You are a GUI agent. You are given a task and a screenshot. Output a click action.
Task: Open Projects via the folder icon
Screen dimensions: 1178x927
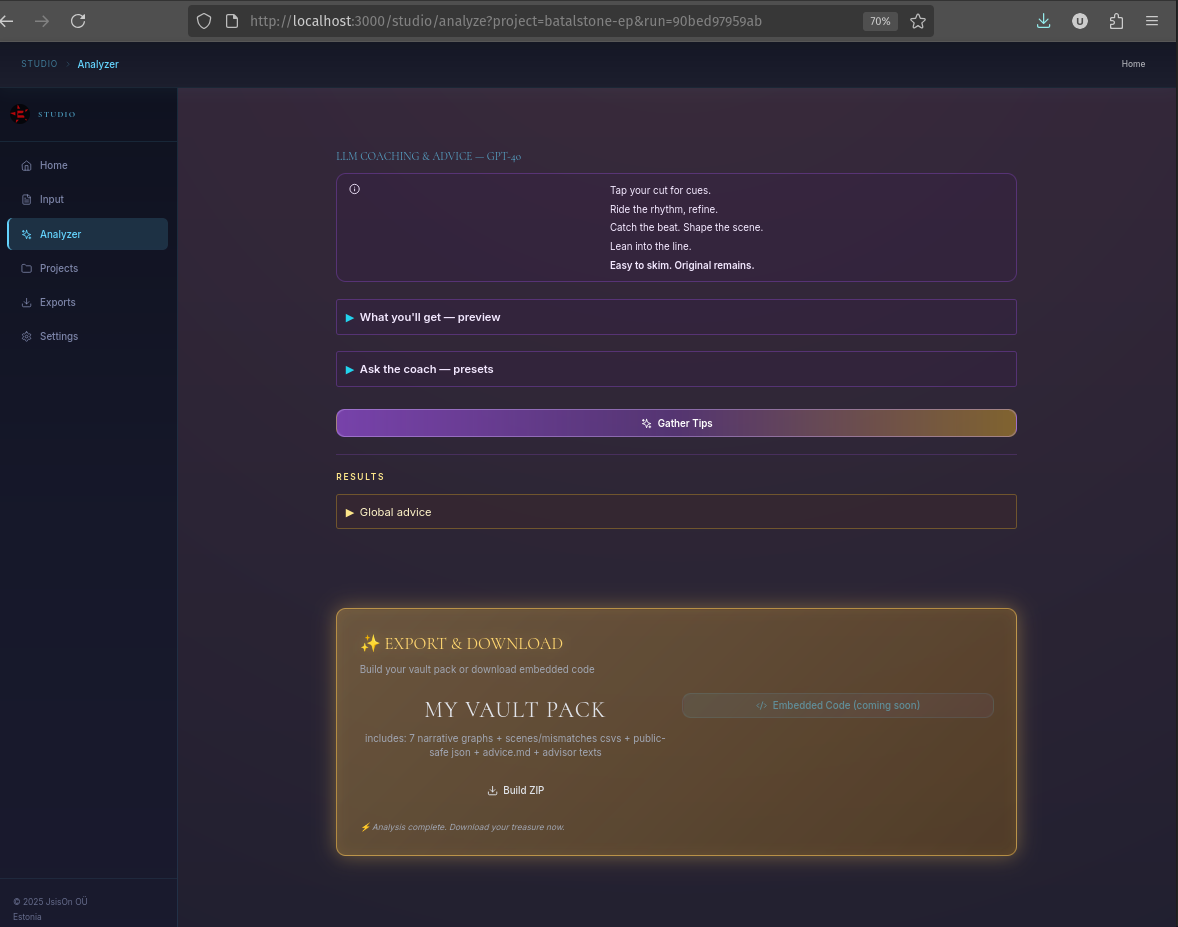click(x=28, y=268)
